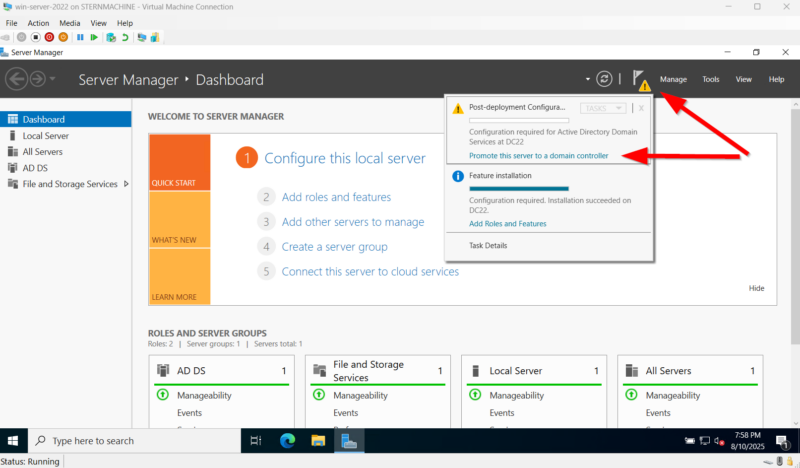This screenshot has height=468, width=800.
Task: Refresh the Server Manager dashboard
Action: pos(604,79)
